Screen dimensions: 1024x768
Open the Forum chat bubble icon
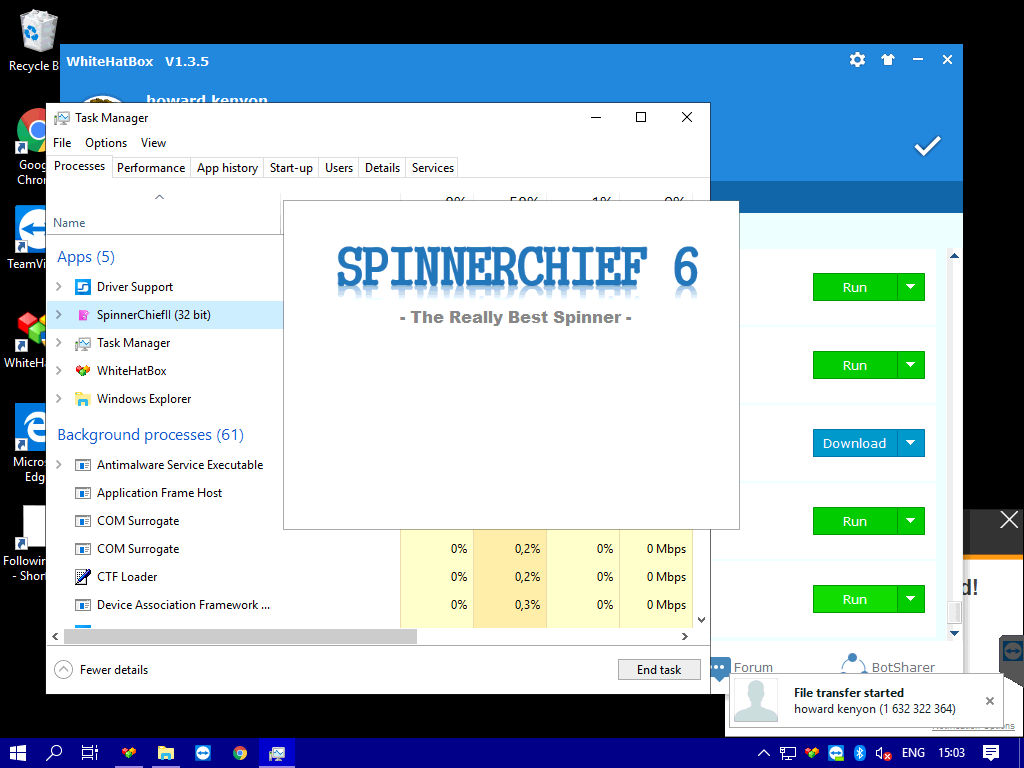tap(719, 667)
